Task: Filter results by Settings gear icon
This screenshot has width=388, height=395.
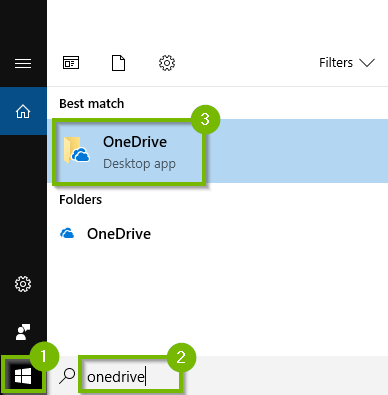Action: (x=167, y=63)
